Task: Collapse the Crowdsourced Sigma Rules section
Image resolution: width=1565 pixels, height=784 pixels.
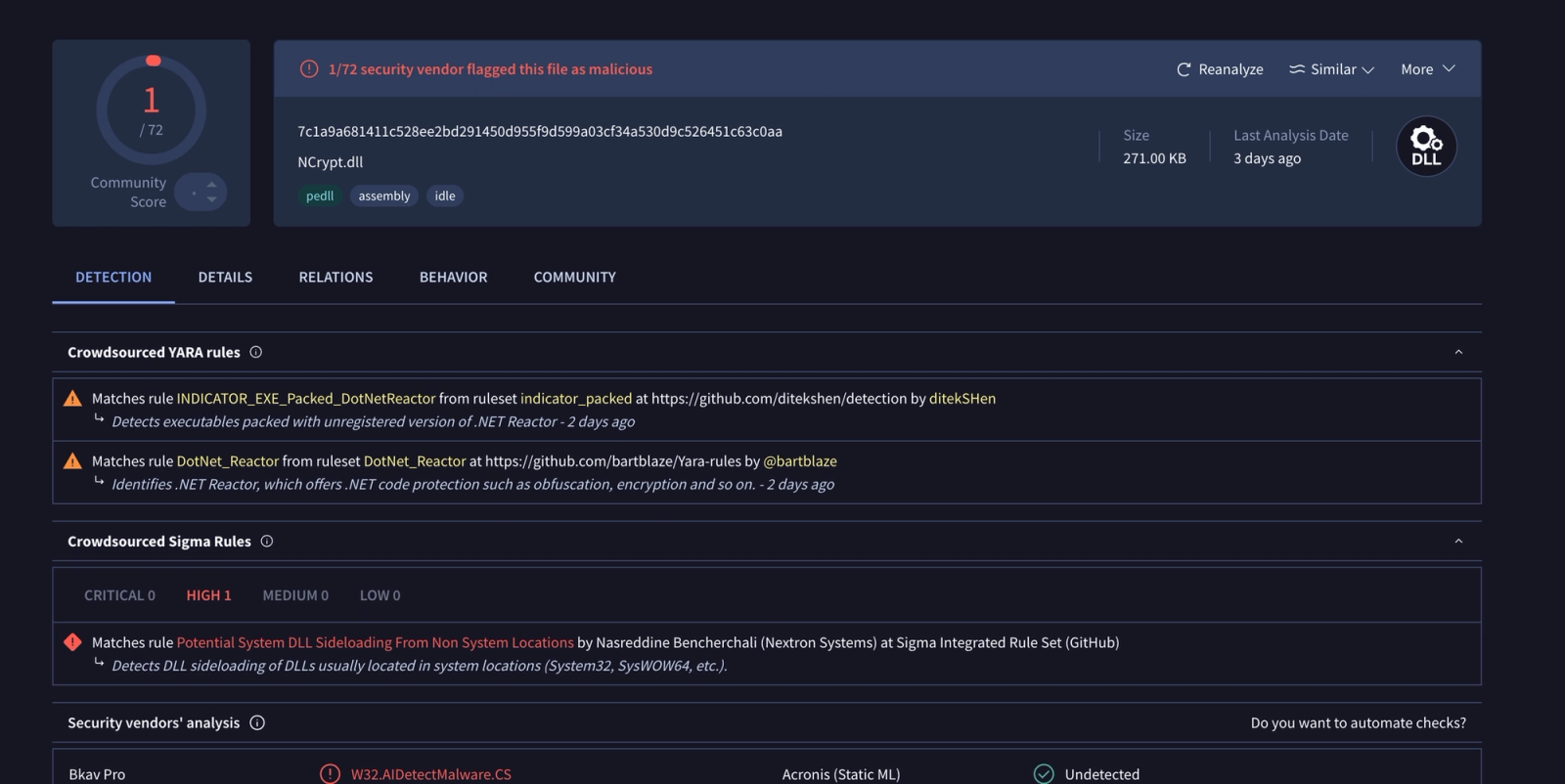Action: (x=1458, y=542)
